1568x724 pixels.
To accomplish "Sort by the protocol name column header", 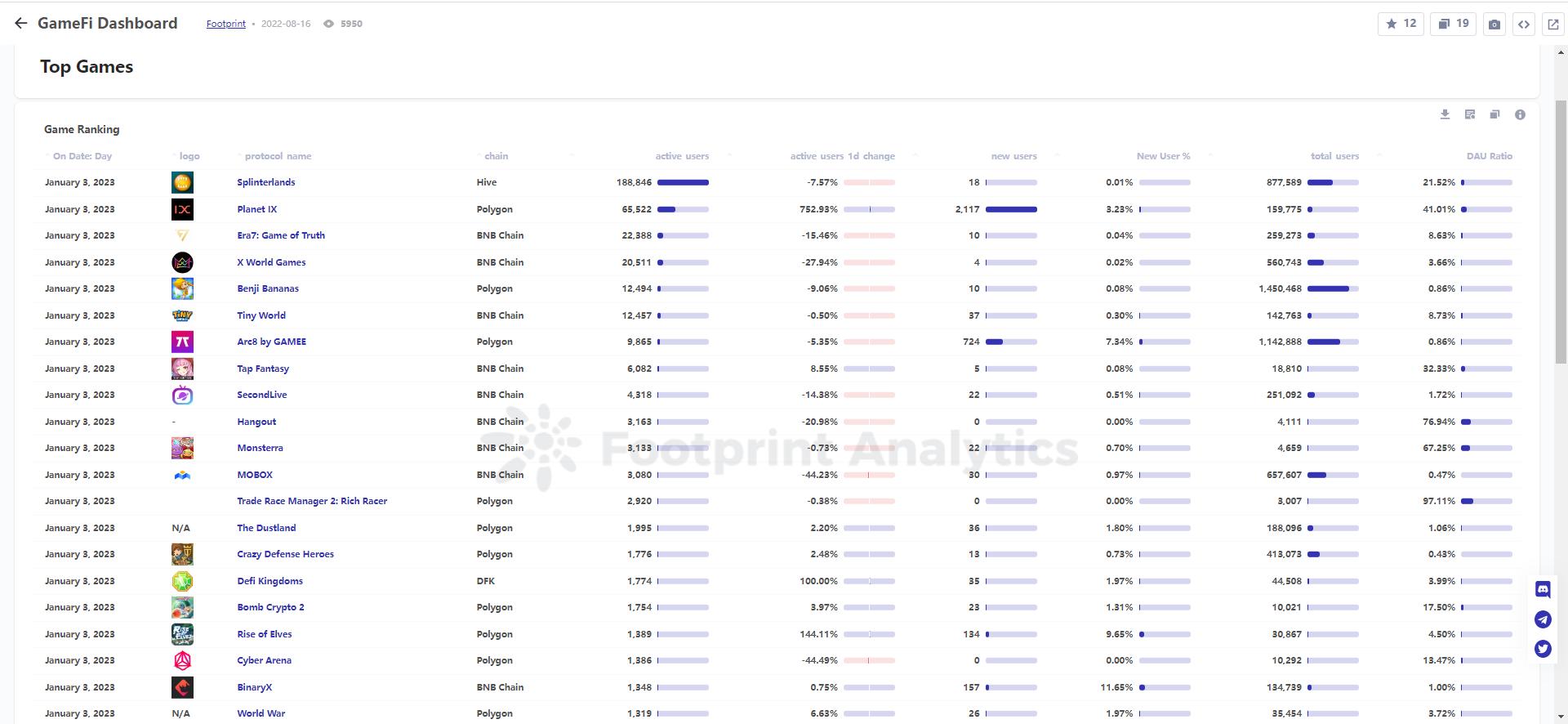I will [x=278, y=156].
